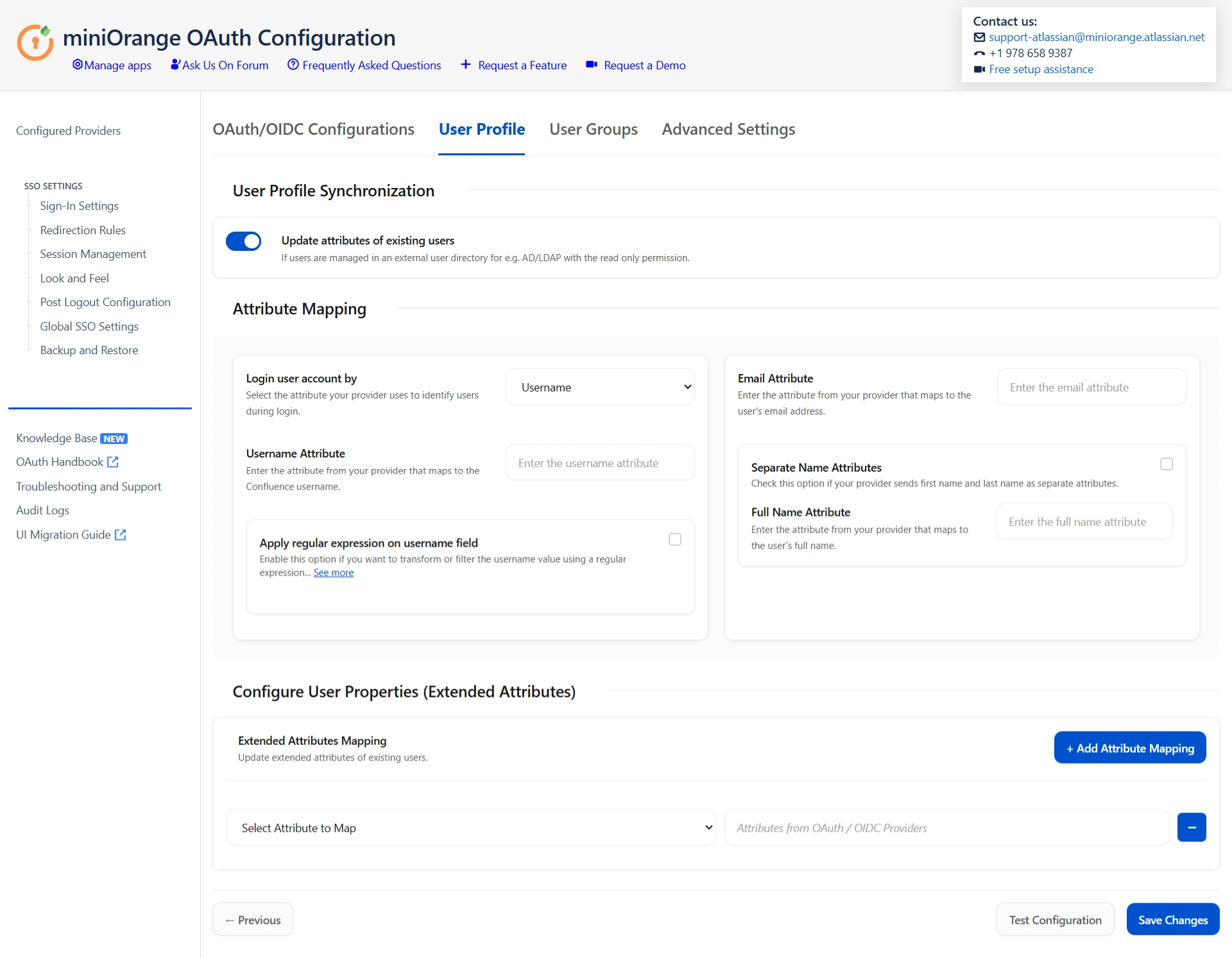Select Session Management in SSO settings

click(x=93, y=254)
